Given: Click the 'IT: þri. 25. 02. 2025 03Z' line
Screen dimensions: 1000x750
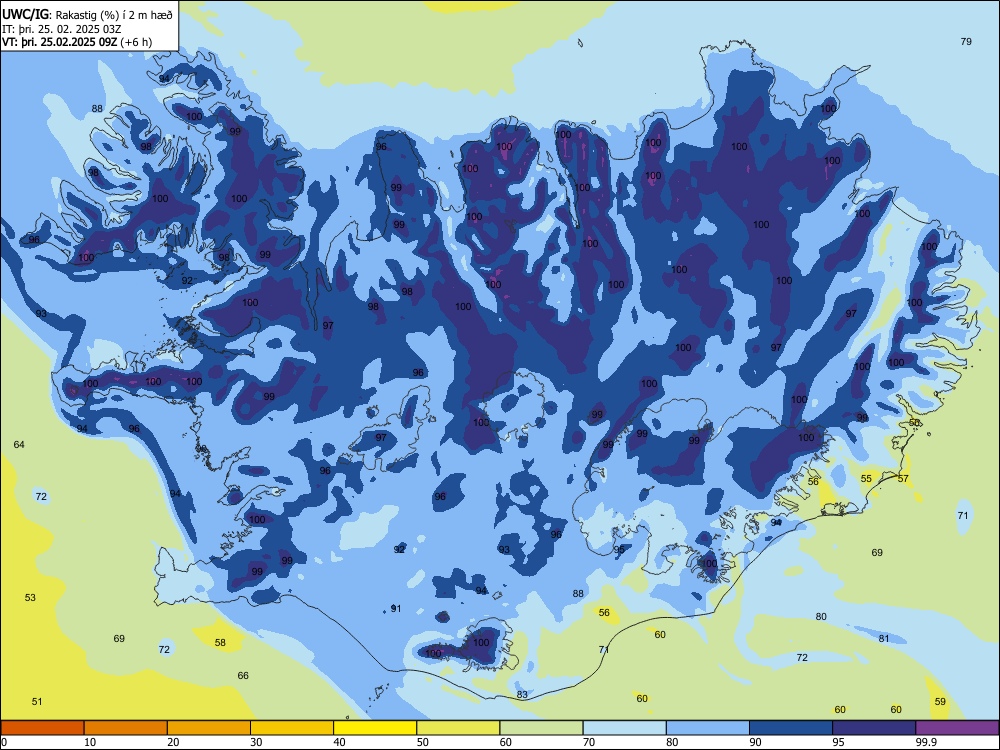Looking at the screenshot, I should pyautogui.click(x=62, y=29).
